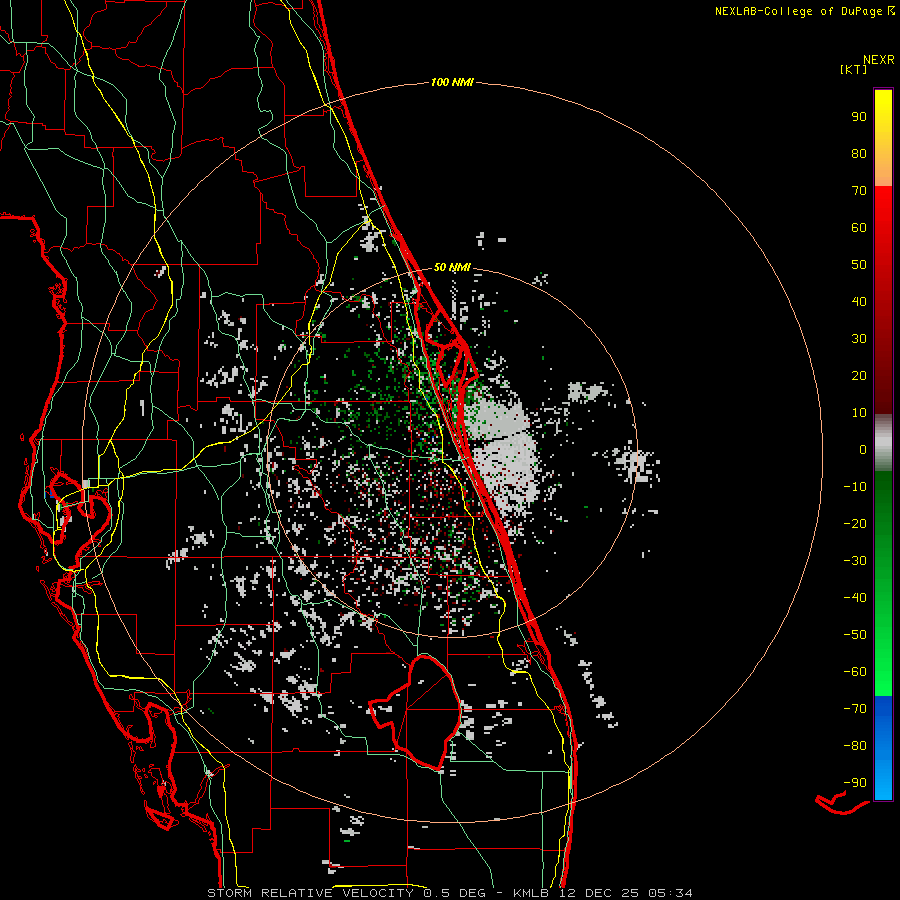900x900 pixels.
Task: Click the 90 tick label on the scale
Action: click(858, 117)
